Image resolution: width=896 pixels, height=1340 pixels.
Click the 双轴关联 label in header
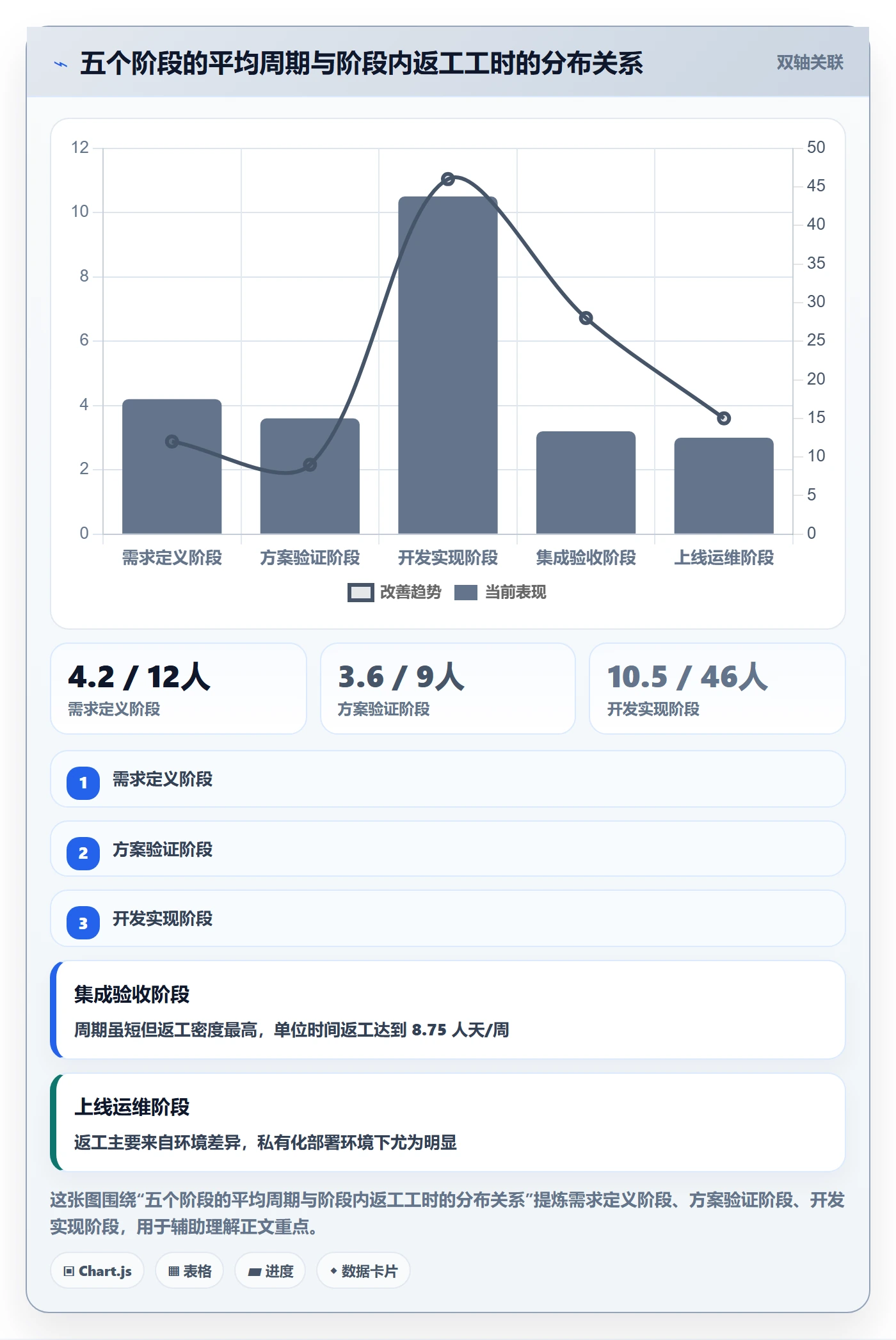point(810,63)
